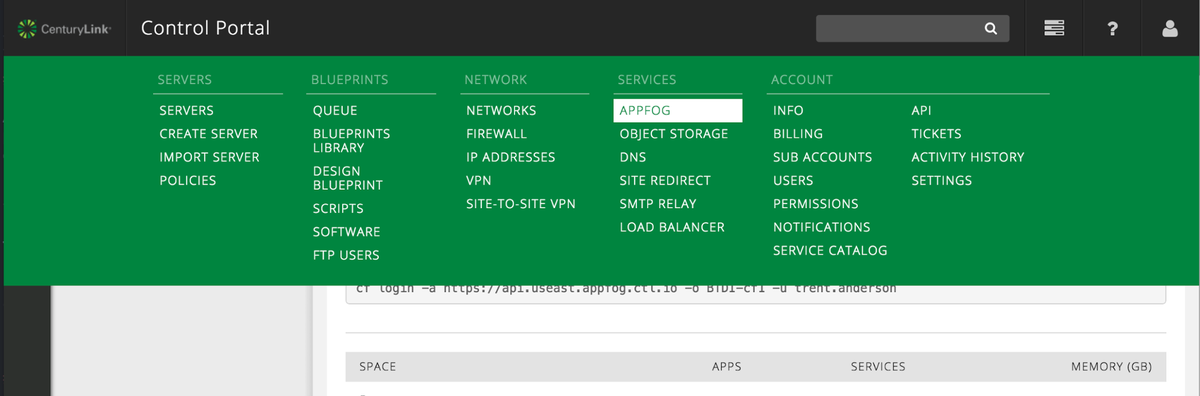
Task: Open the user profile icon
Action: point(1170,29)
